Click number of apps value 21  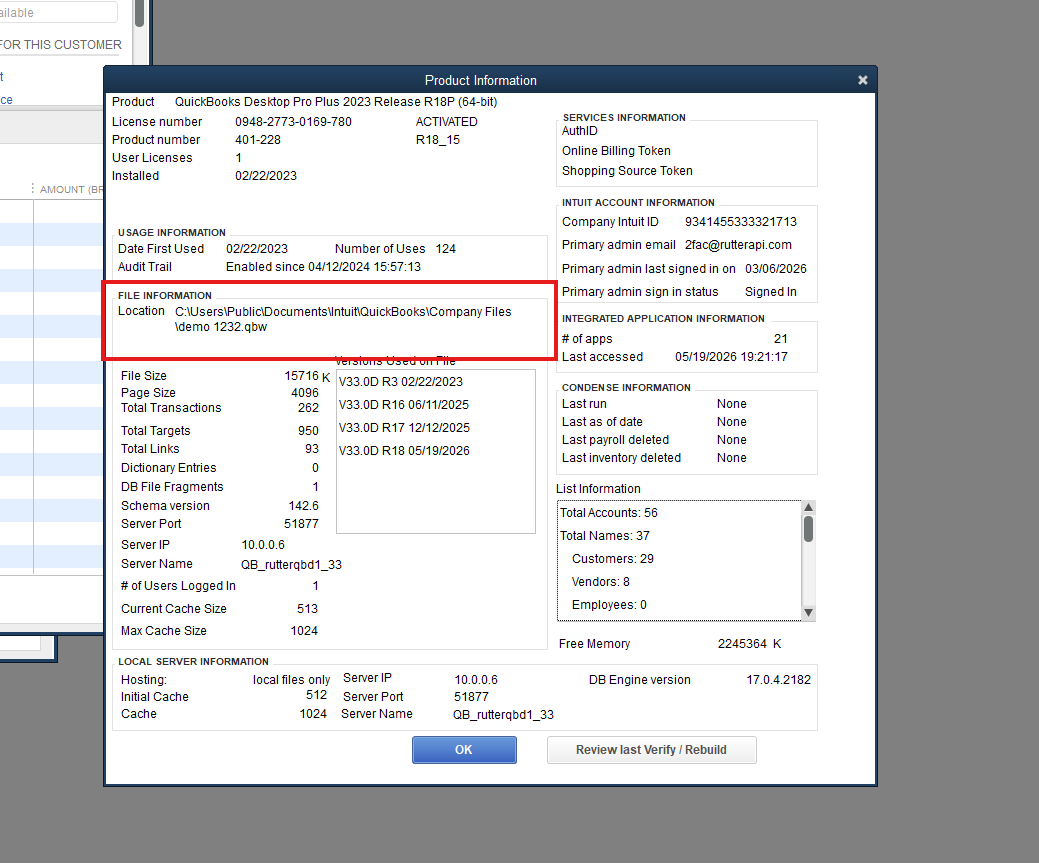tap(781, 339)
